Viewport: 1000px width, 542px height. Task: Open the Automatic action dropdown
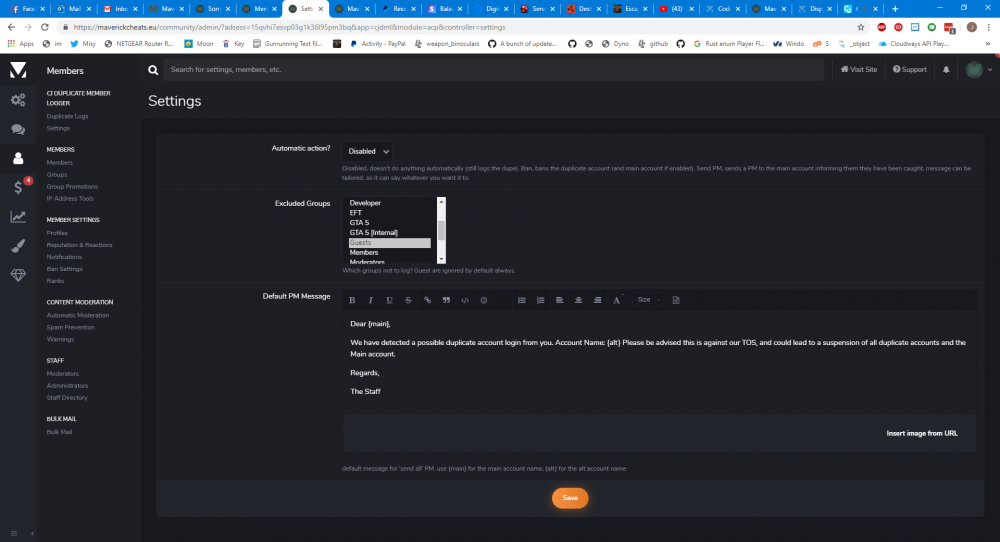[367, 151]
